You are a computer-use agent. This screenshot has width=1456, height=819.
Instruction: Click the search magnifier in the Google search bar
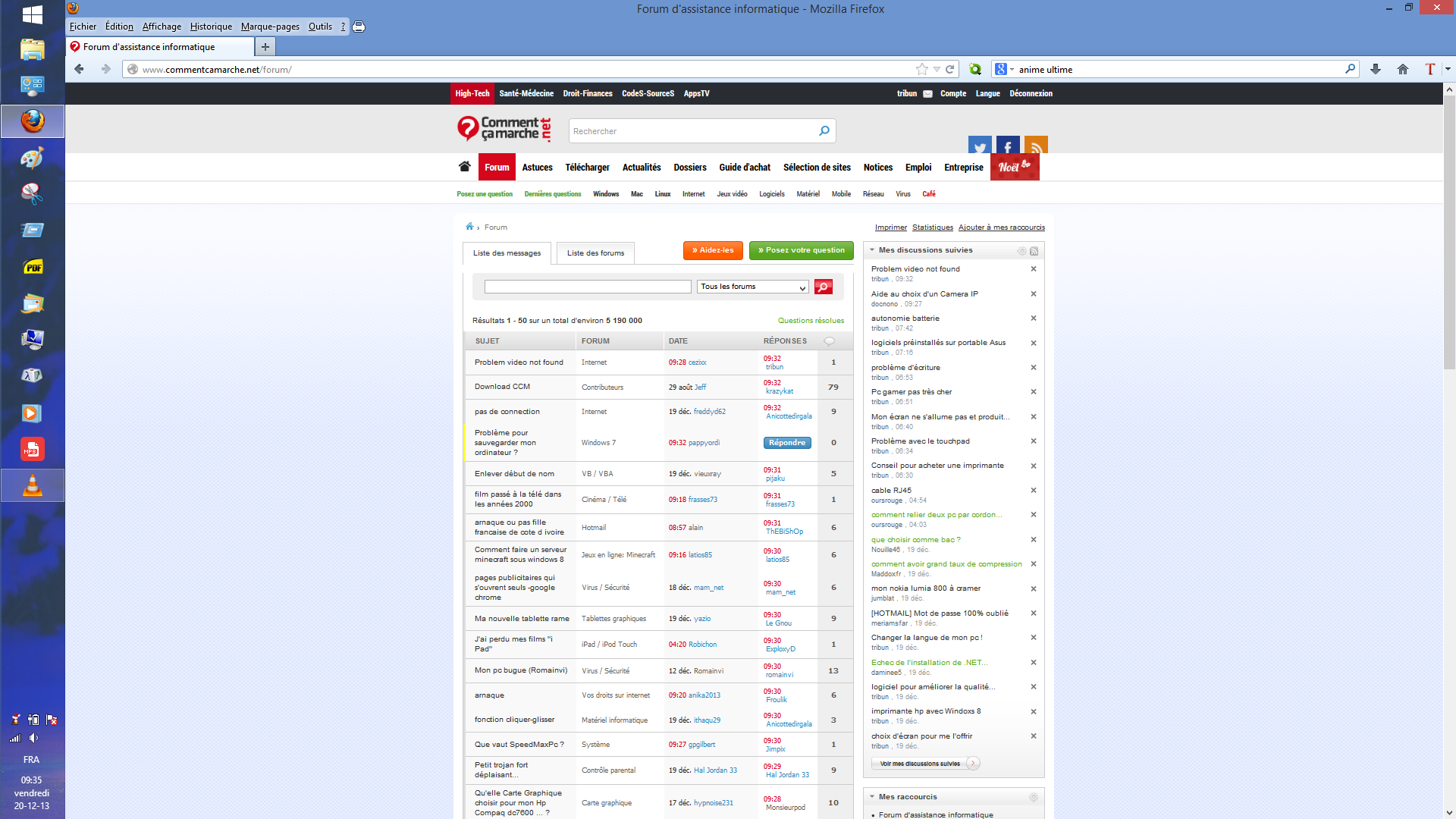1350,69
